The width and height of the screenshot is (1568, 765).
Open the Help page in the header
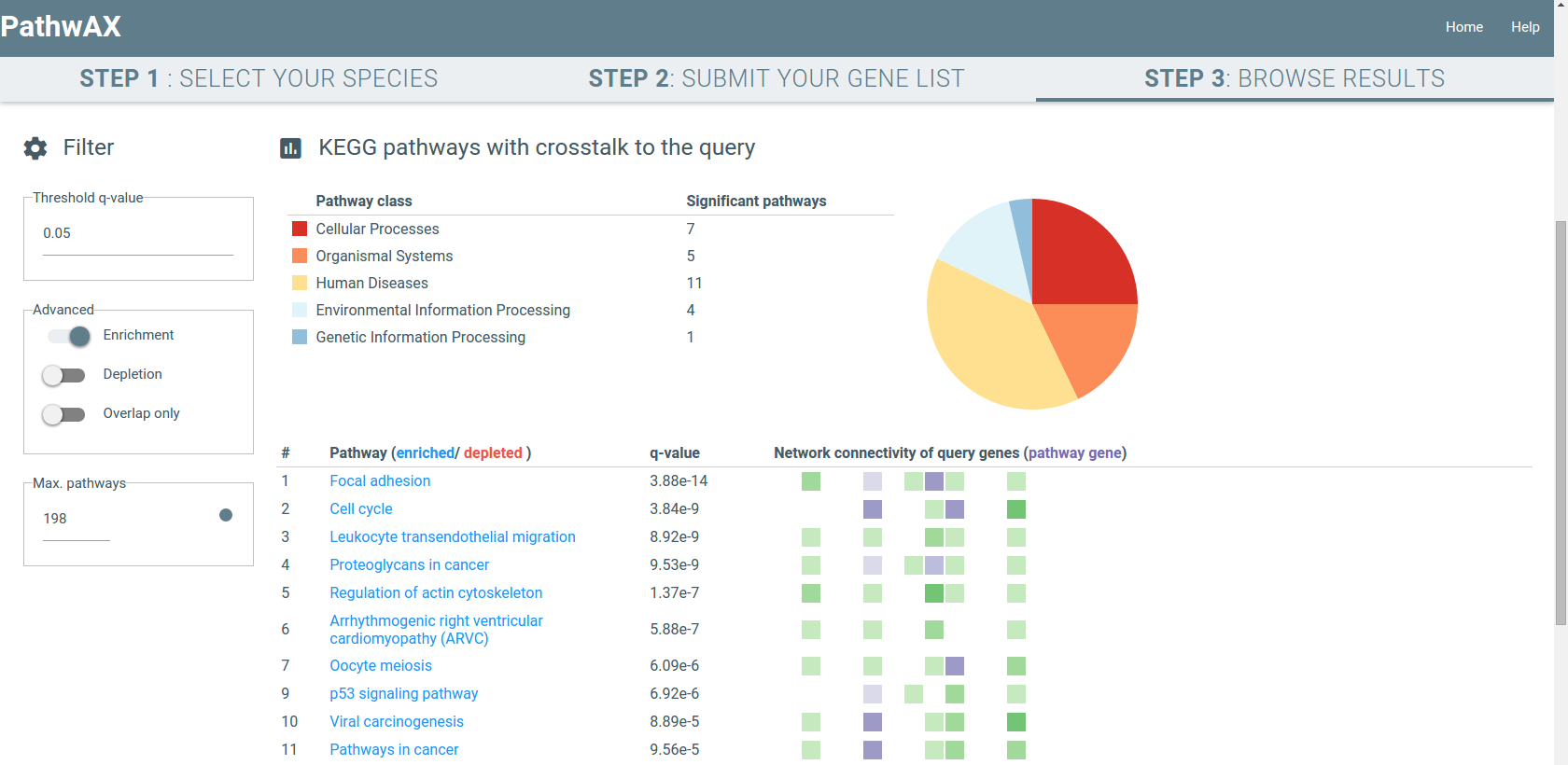(x=1525, y=27)
